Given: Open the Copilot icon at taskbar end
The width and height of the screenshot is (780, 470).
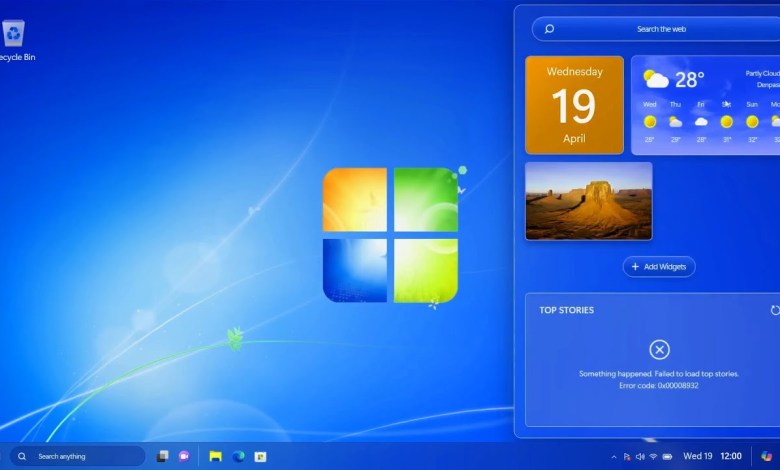Looking at the screenshot, I should click(767, 456).
